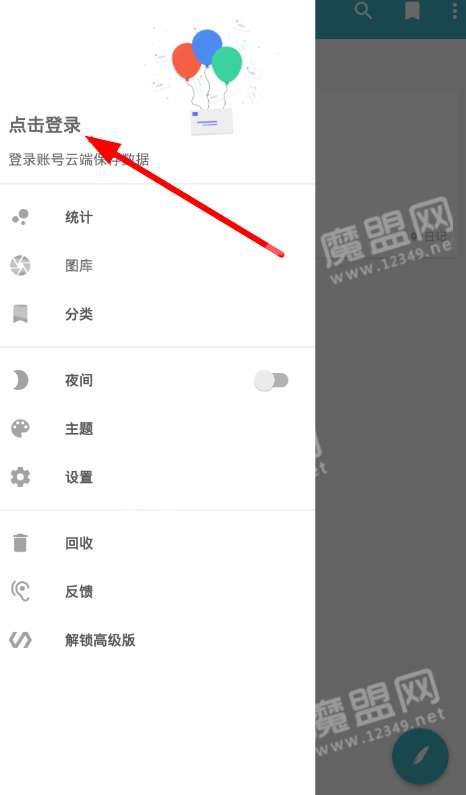Tap the statistics dots icon
466x795 pixels.
pyautogui.click(x=20, y=218)
